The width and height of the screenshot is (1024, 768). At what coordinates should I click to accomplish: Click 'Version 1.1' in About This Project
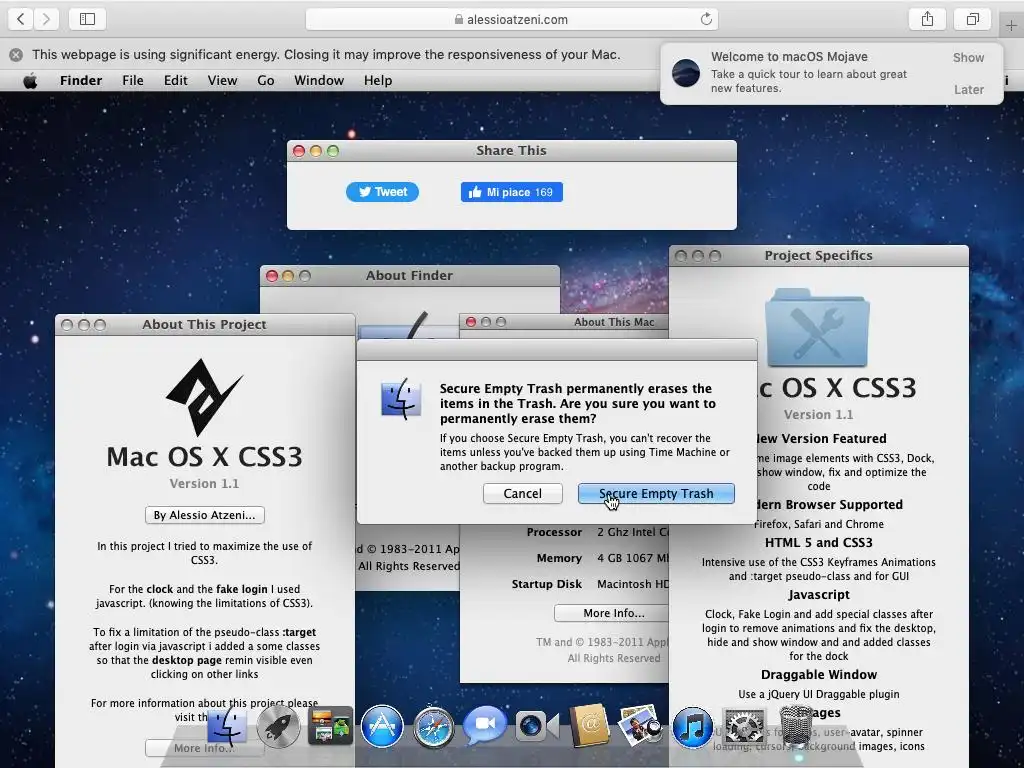(204, 484)
